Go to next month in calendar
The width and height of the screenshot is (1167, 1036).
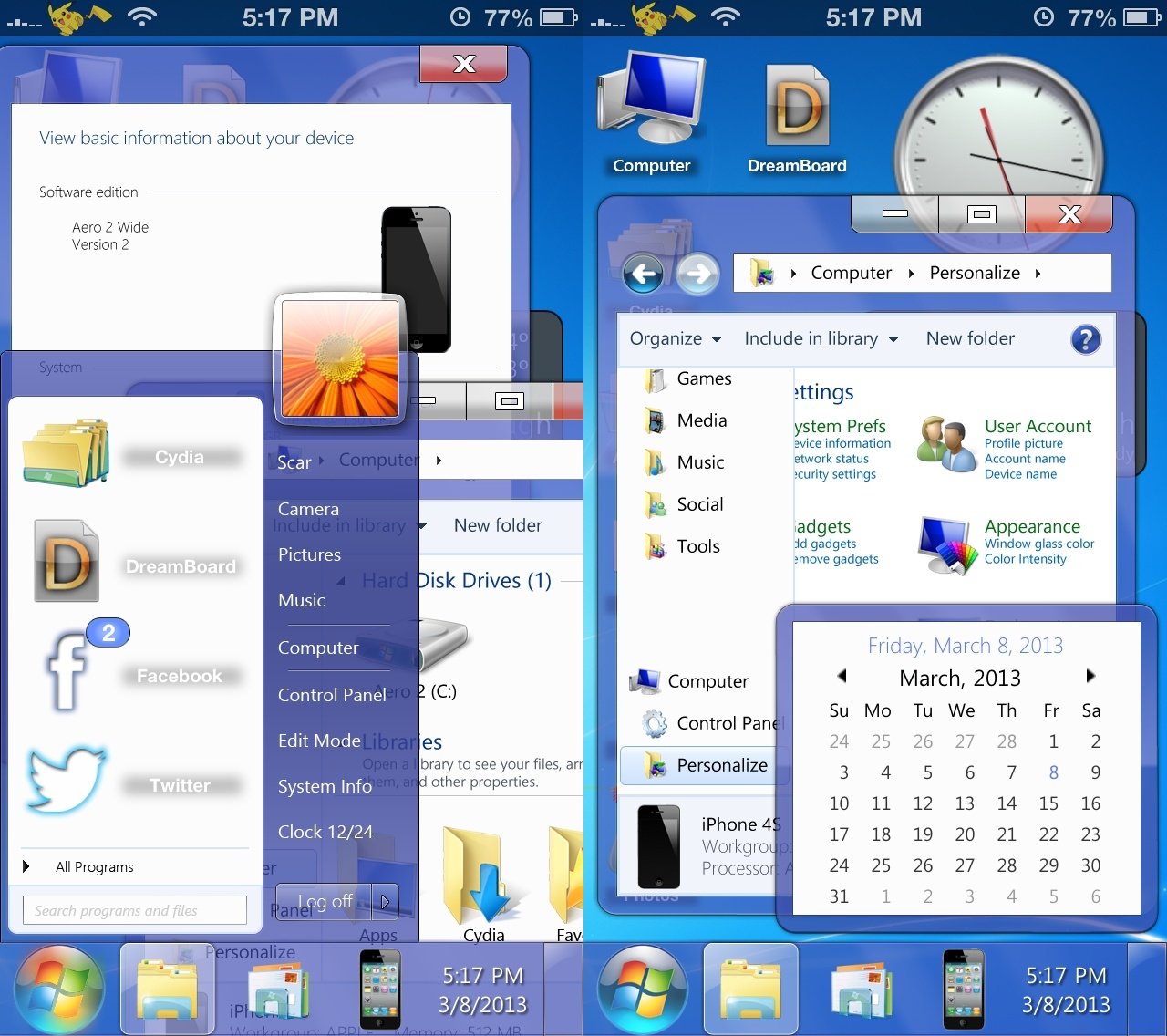(1090, 677)
